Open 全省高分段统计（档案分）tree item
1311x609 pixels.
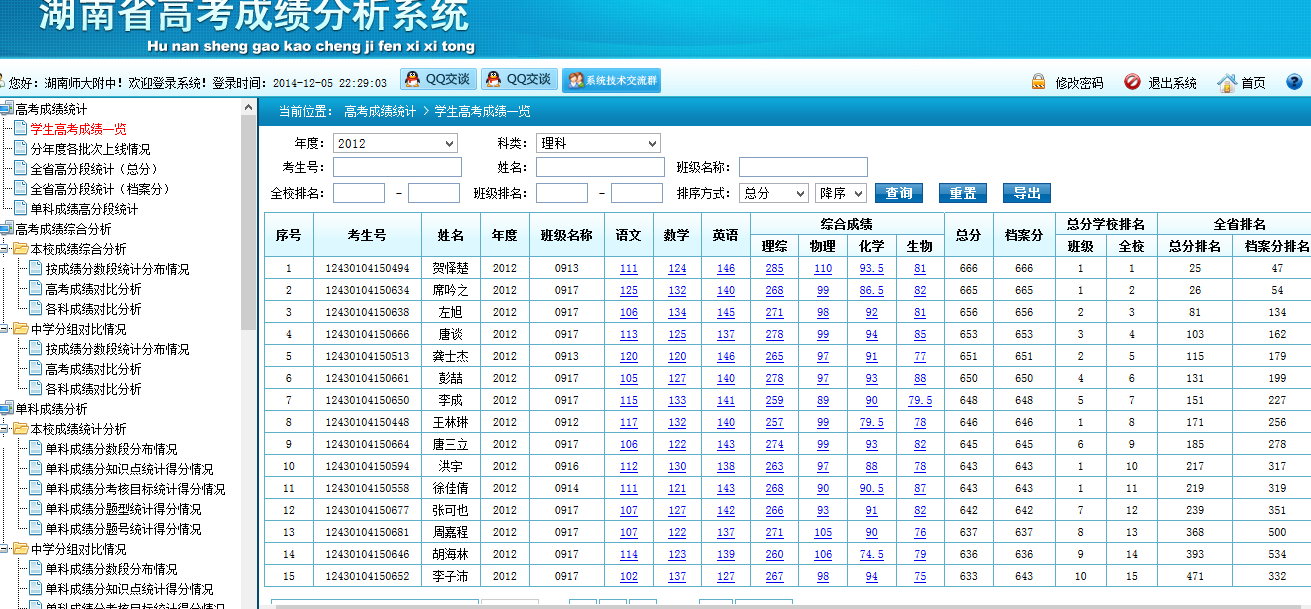[x=100, y=189]
